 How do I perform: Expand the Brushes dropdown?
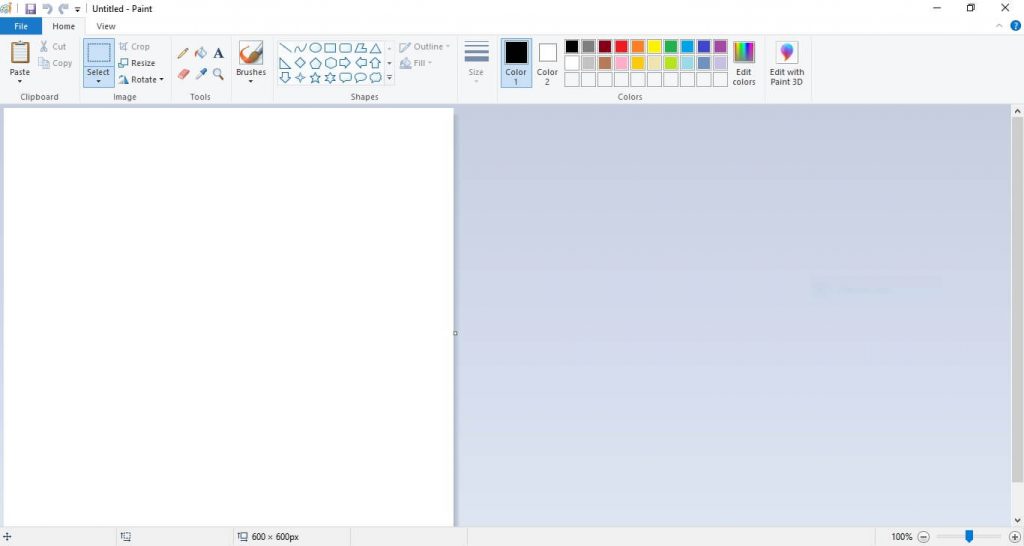point(251,81)
